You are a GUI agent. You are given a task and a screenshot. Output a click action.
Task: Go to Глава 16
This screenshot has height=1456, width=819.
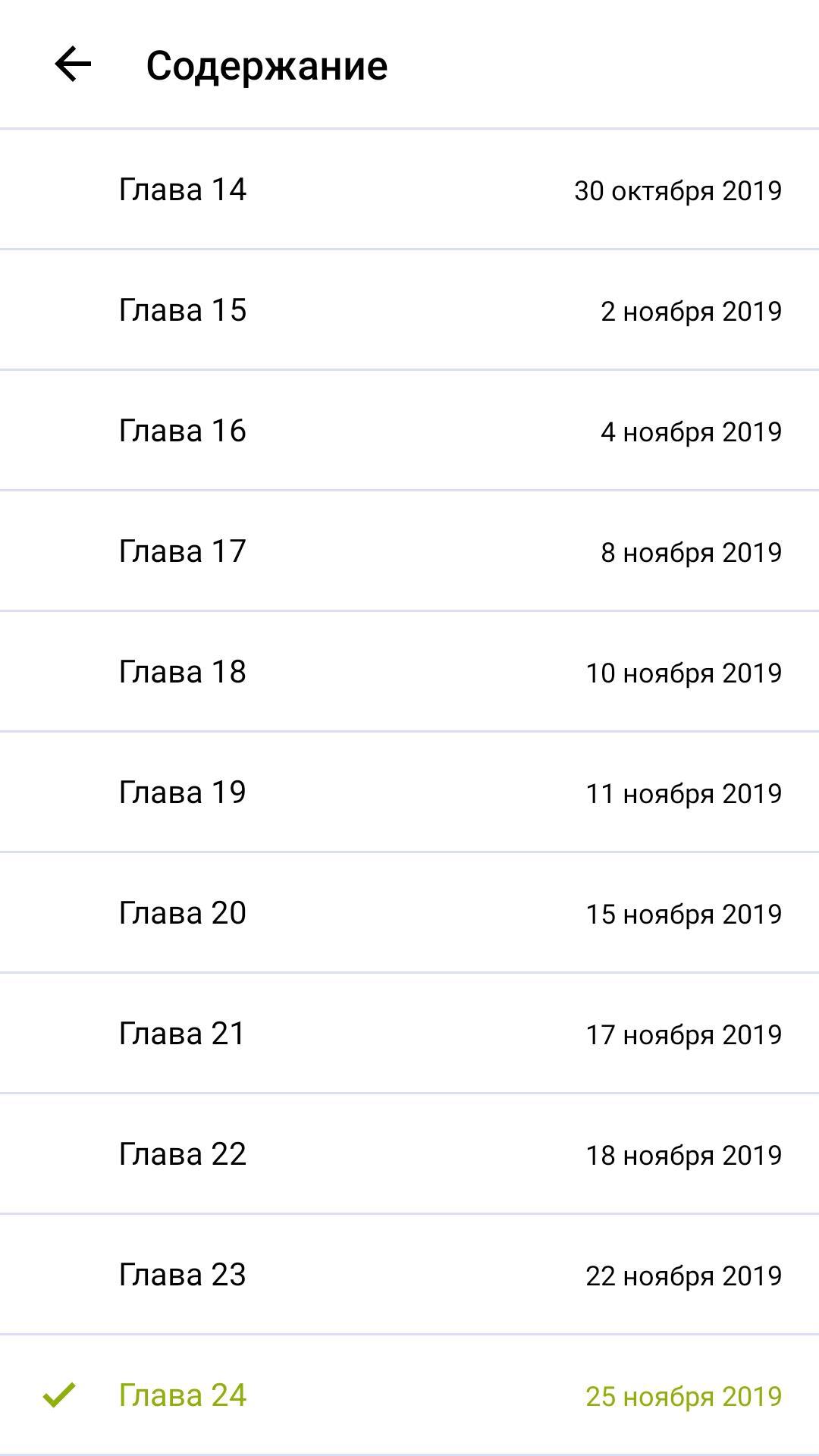pos(183,431)
